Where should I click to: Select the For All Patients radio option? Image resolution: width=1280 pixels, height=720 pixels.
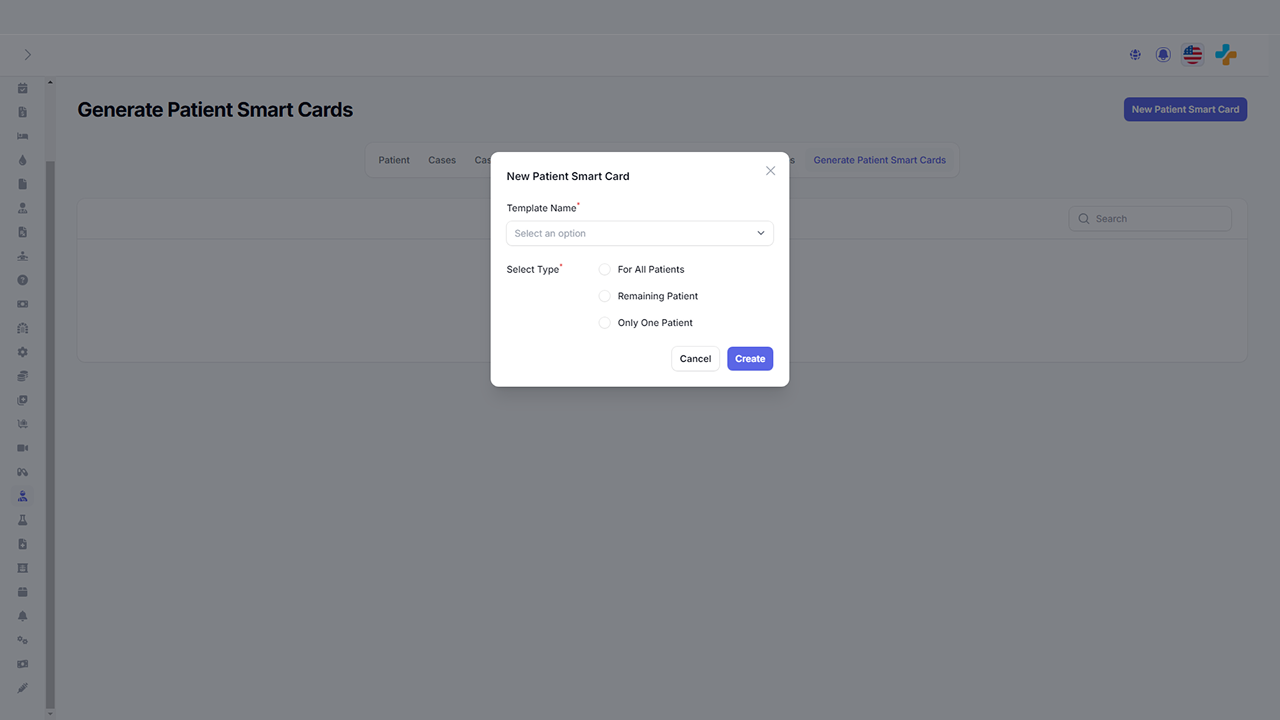(605, 269)
